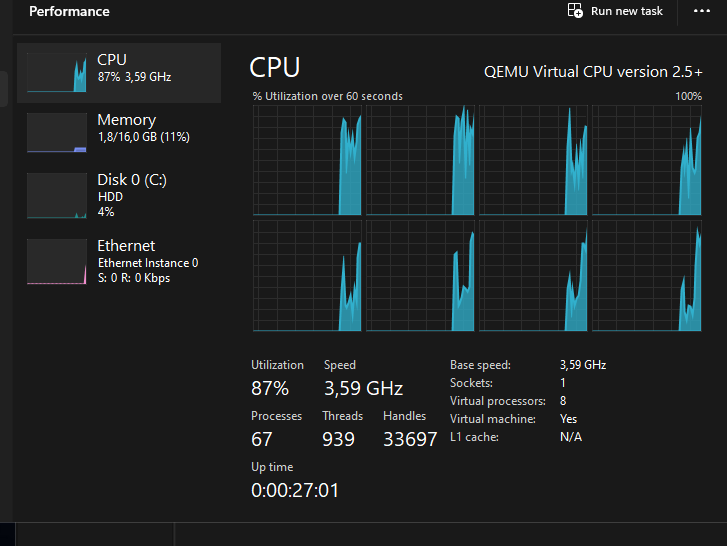Viewport: 727px width, 546px height.
Task: Select the CPU mini graph thumbnail
Action: tap(57, 72)
